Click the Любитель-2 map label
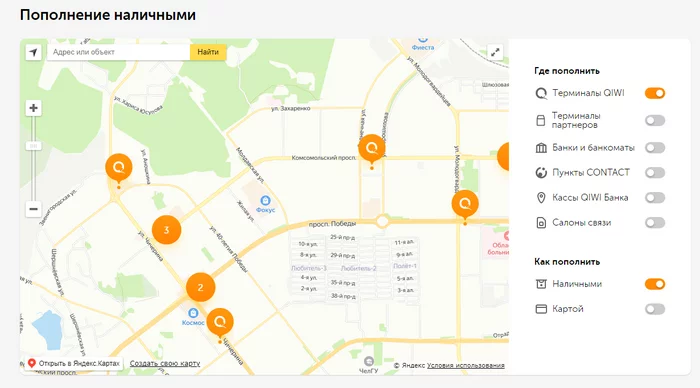The width and height of the screenshot is (700, 388). (x=359, y=268)
